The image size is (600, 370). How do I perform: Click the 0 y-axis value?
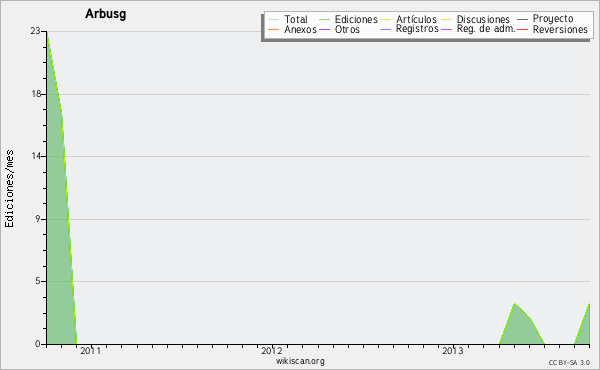click(38, 344)
